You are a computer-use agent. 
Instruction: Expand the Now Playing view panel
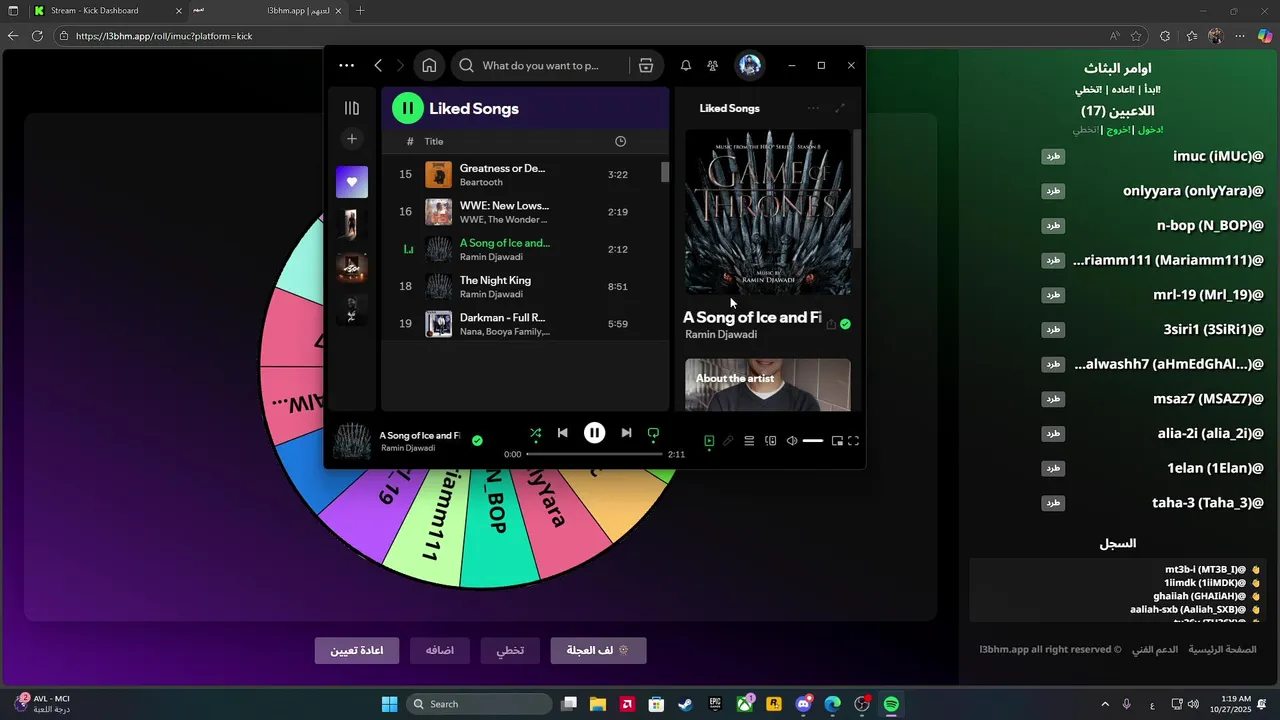pos(840,108)
